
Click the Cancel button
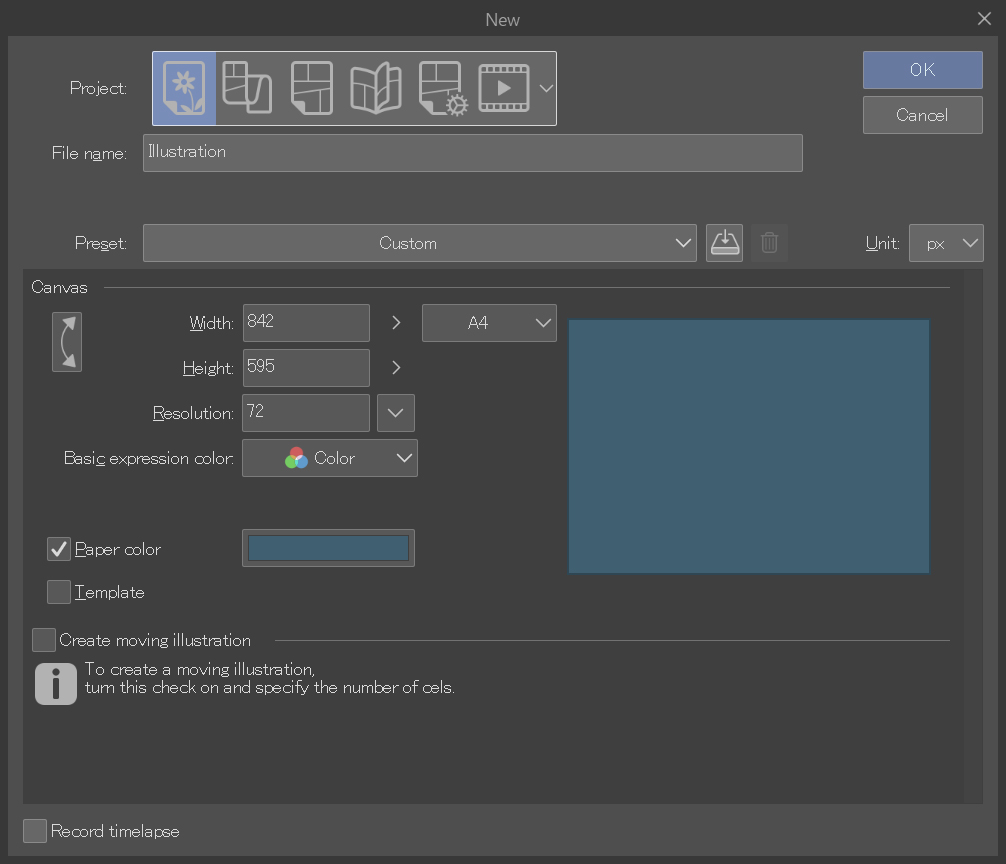click(x=922, y=115)
